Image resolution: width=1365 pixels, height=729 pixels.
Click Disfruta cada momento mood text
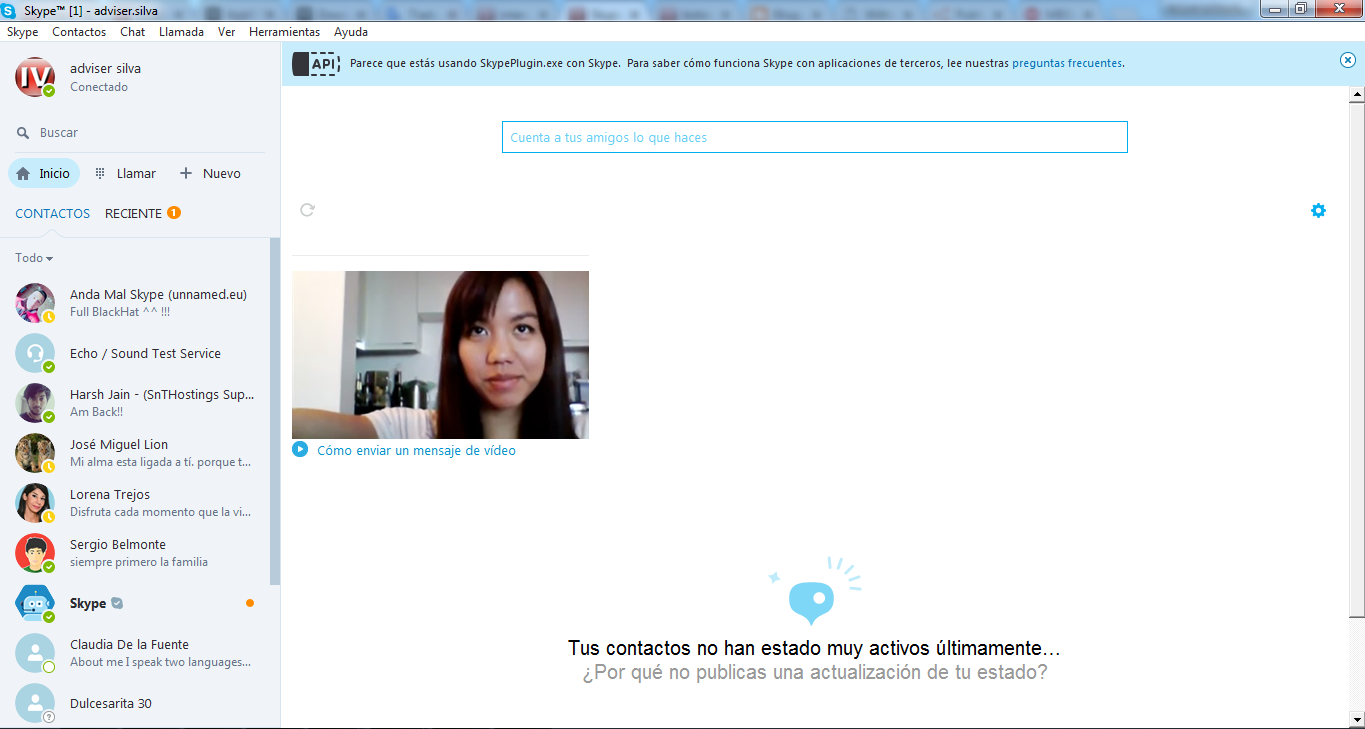click(160, 512)
